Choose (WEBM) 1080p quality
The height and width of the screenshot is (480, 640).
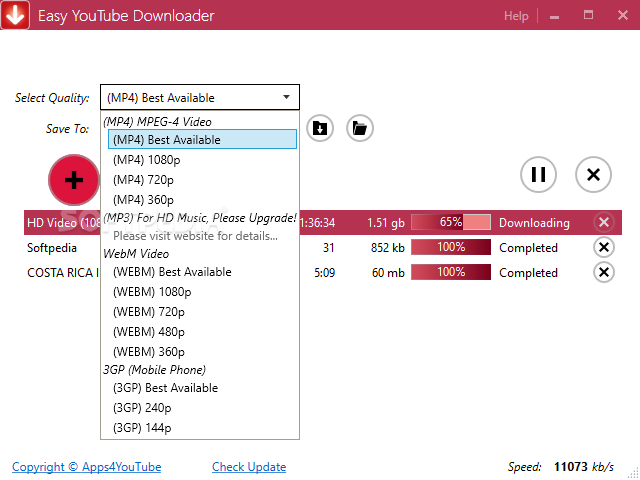202,292
